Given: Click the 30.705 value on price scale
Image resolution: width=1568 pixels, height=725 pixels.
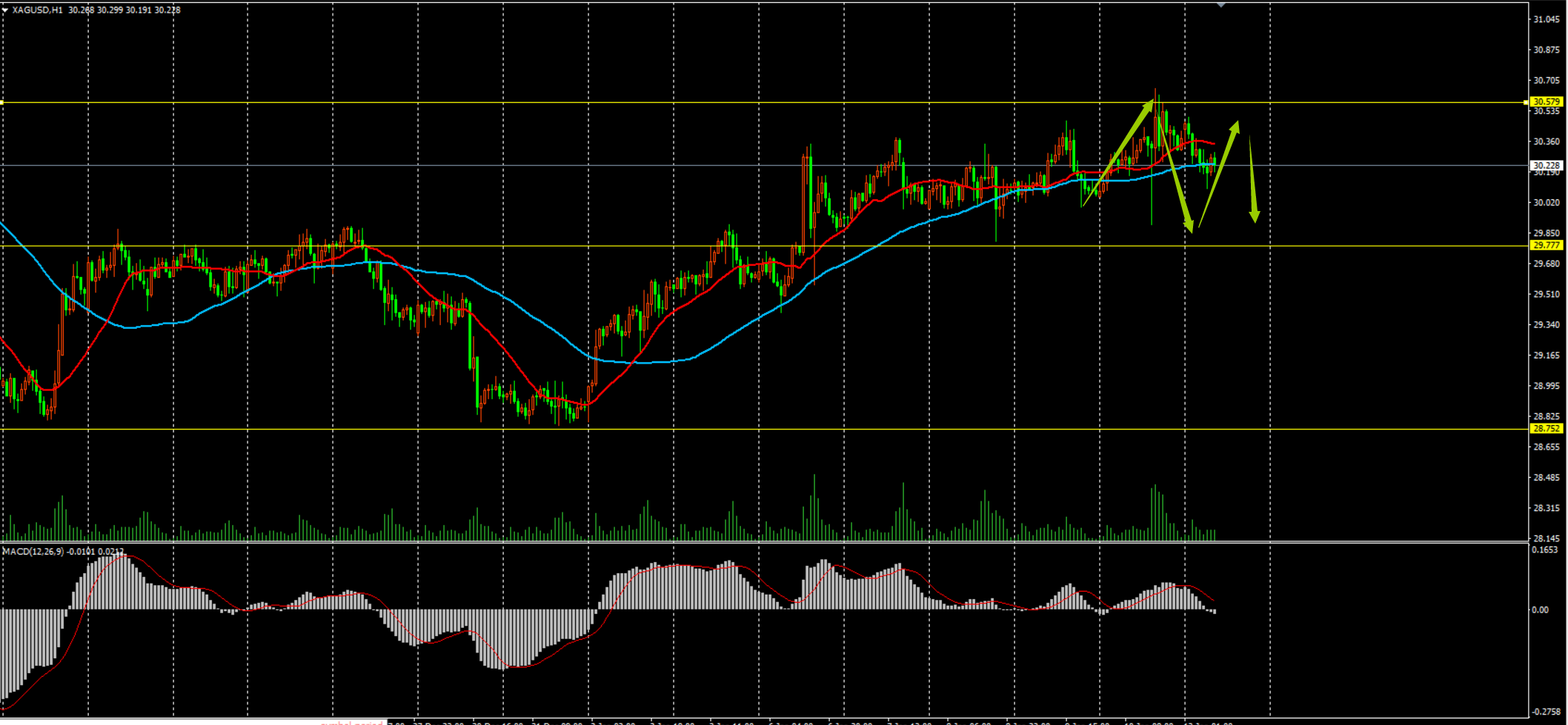Looking at the screenshot, I should [1547, 81].
